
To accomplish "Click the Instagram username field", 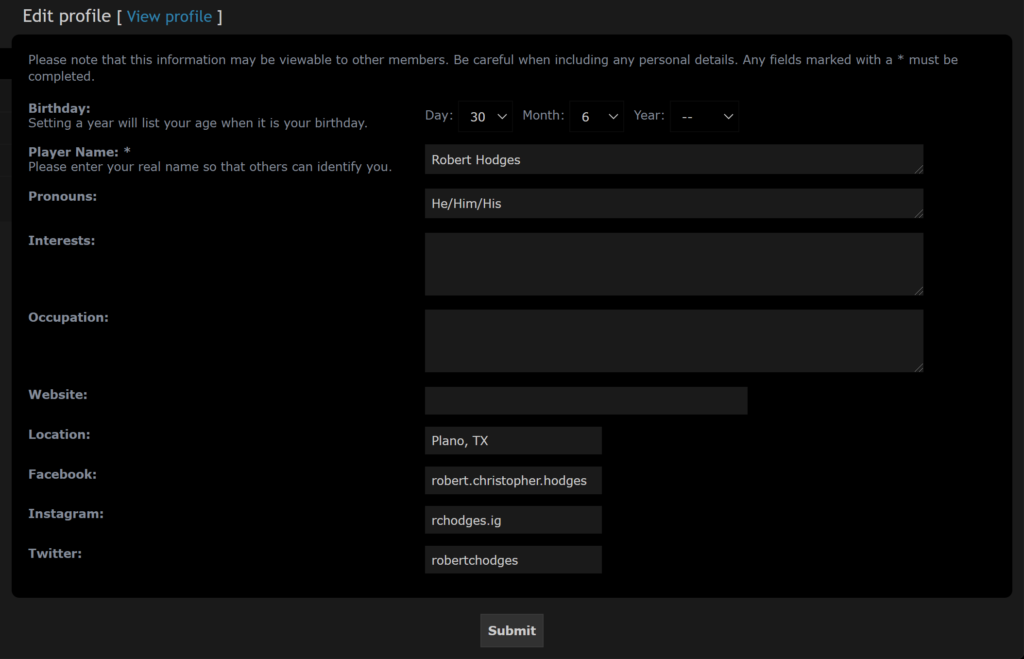I will (513, 521).
